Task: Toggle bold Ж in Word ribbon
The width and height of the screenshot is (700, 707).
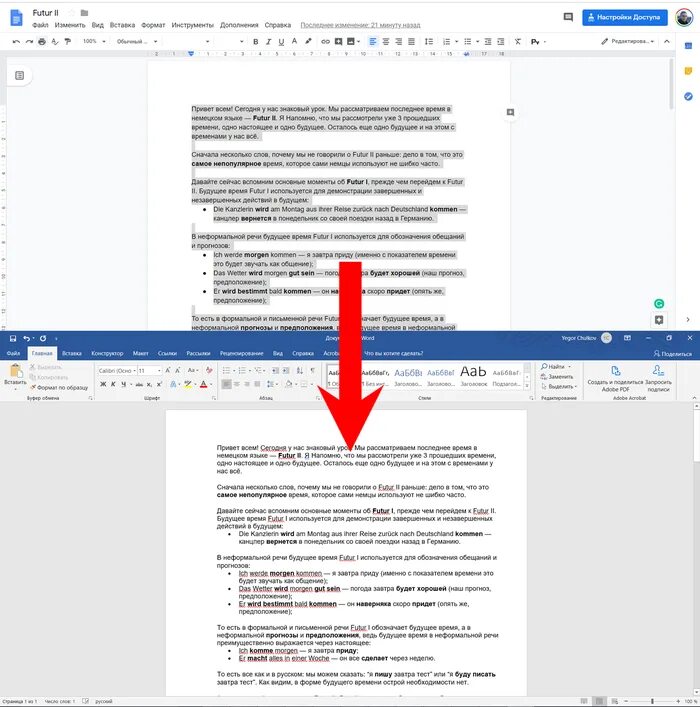Action: pos(103,384)
